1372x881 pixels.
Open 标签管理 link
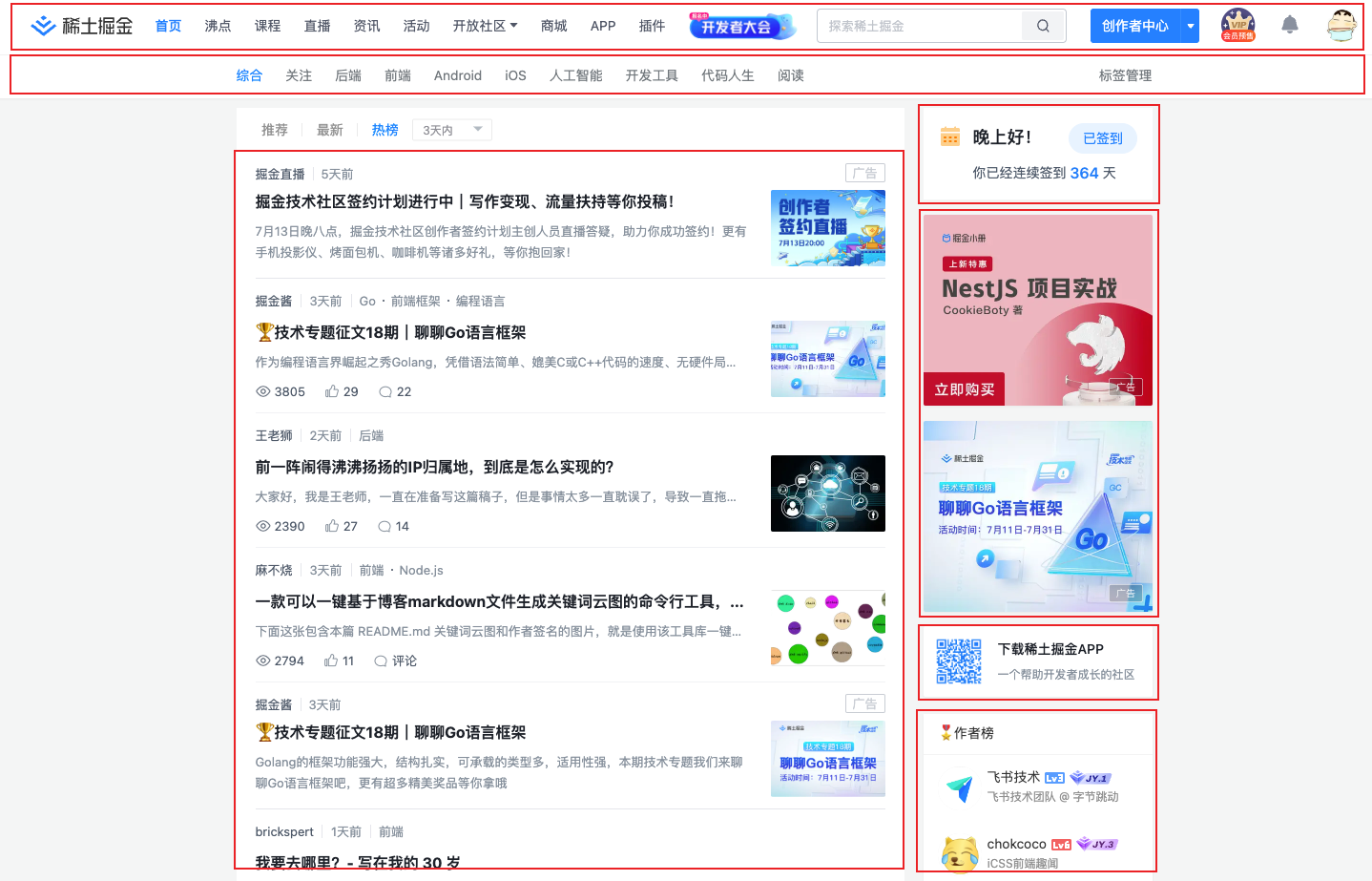(1126, 75)
